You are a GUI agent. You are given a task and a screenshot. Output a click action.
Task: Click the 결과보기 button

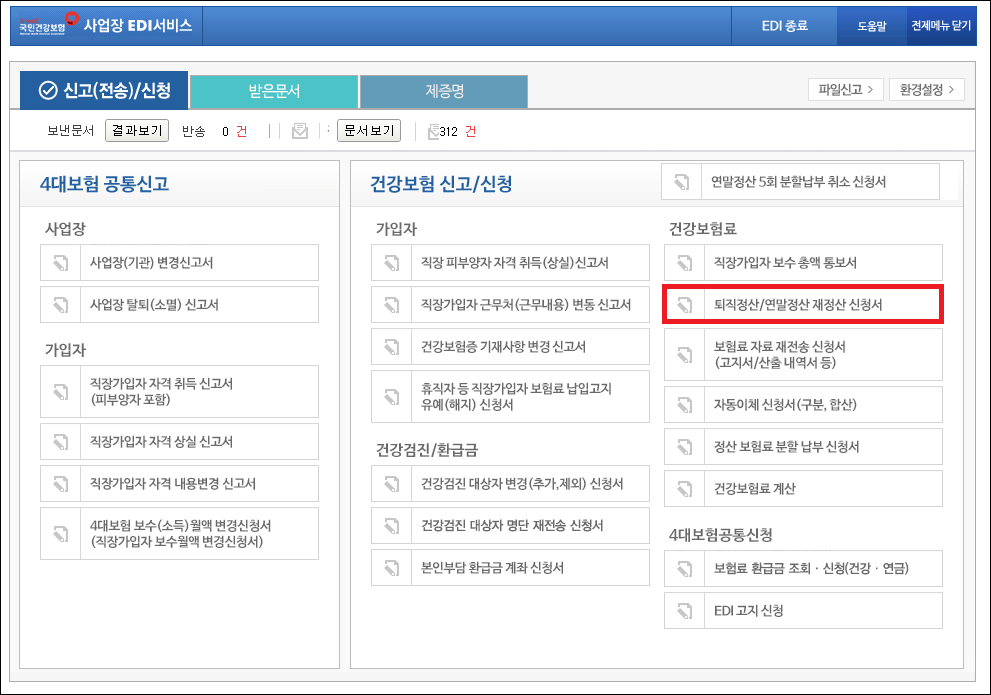pyautogui.click(x=137, y=131)
